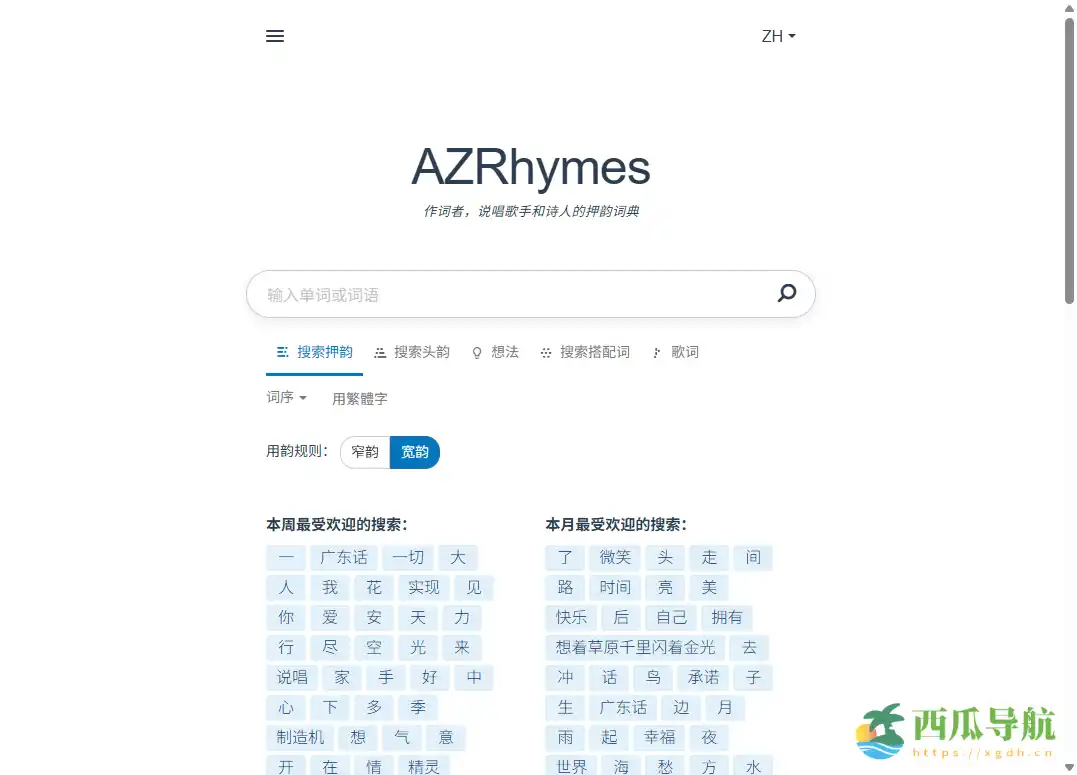
Task: Click the 歌词 lyrics tab icon
Action: click(x=657, y=352)
